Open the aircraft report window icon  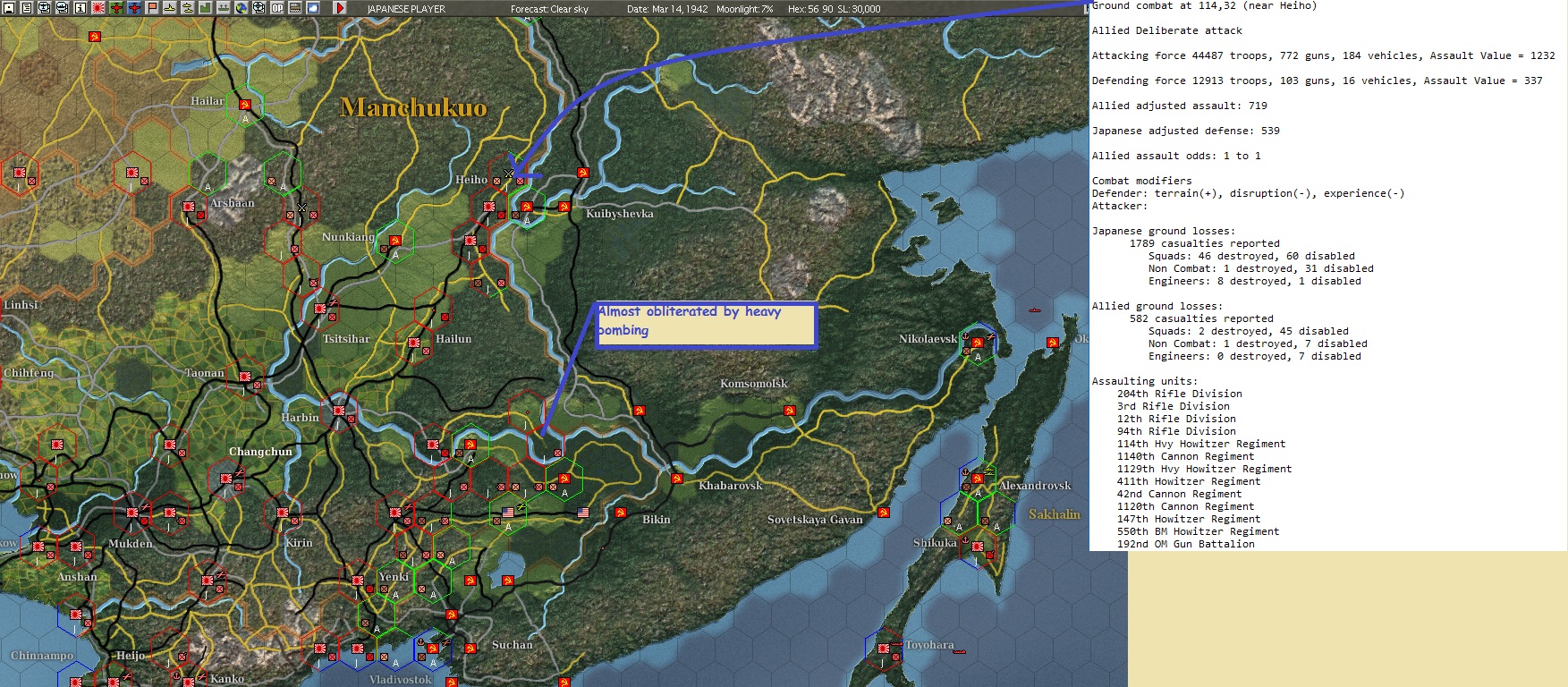(x=44, y=8)
